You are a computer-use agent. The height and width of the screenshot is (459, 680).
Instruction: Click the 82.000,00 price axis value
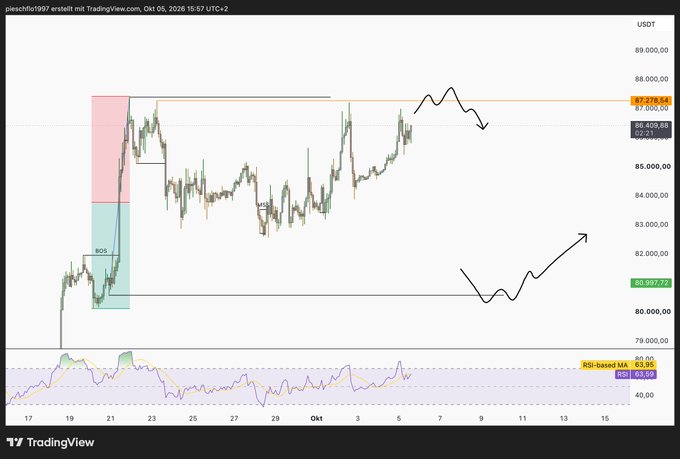[x=652, y=254]
